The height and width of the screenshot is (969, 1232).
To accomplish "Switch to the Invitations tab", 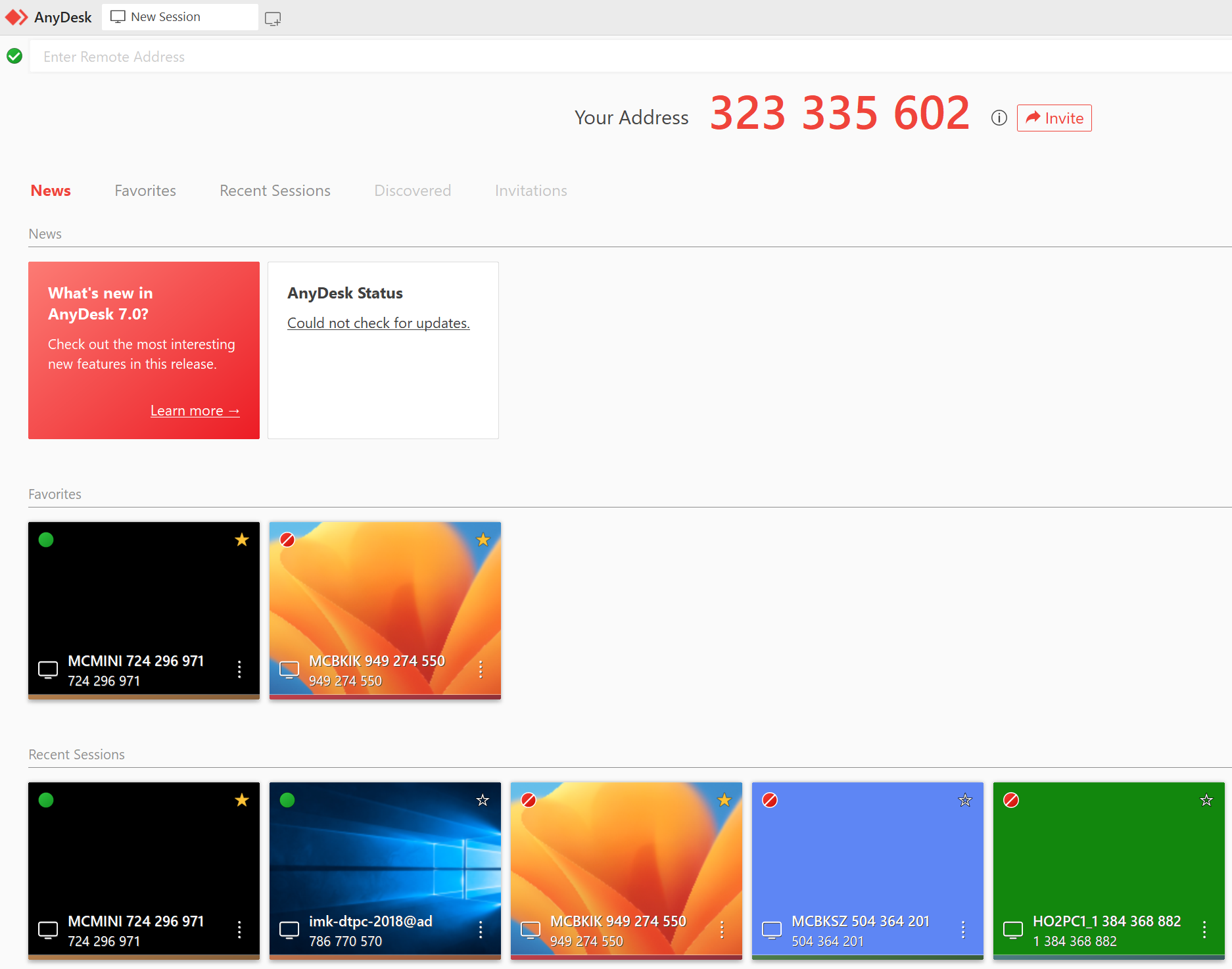I will point(531,191).
